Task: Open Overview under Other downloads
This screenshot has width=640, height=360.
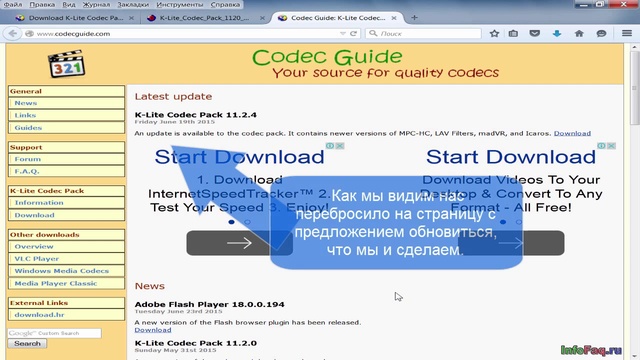Action: click(34, 247)
